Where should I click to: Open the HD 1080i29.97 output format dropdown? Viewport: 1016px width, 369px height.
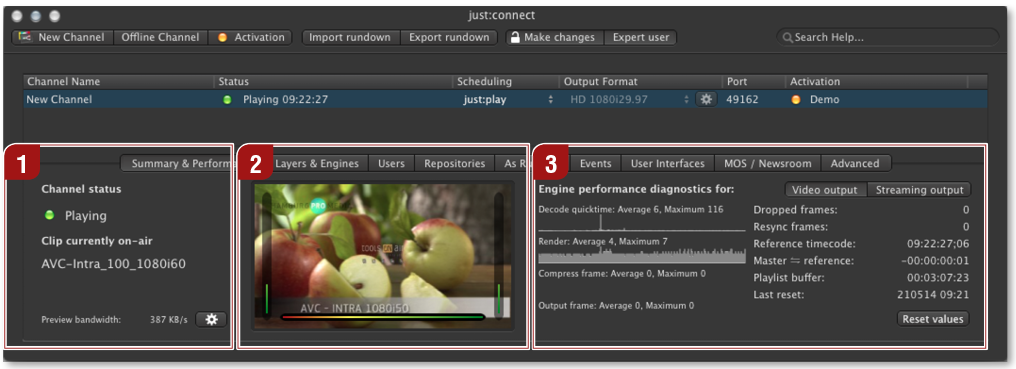(630, 100)
